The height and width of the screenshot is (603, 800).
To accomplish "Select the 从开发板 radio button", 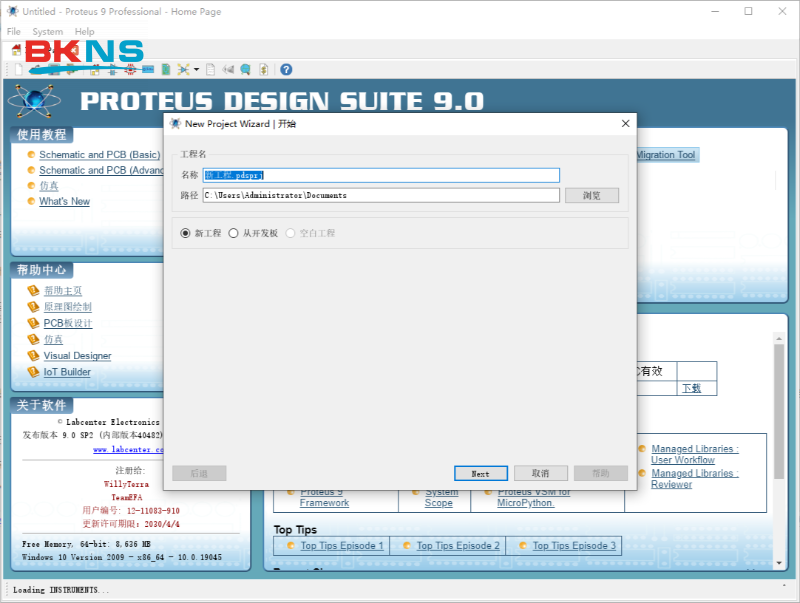I will pos(233,233).
